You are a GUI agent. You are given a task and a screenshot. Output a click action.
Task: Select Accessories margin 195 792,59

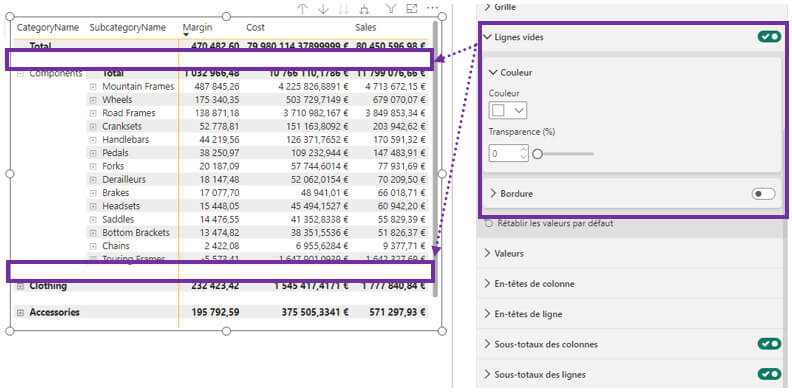(x=215, y=313)
